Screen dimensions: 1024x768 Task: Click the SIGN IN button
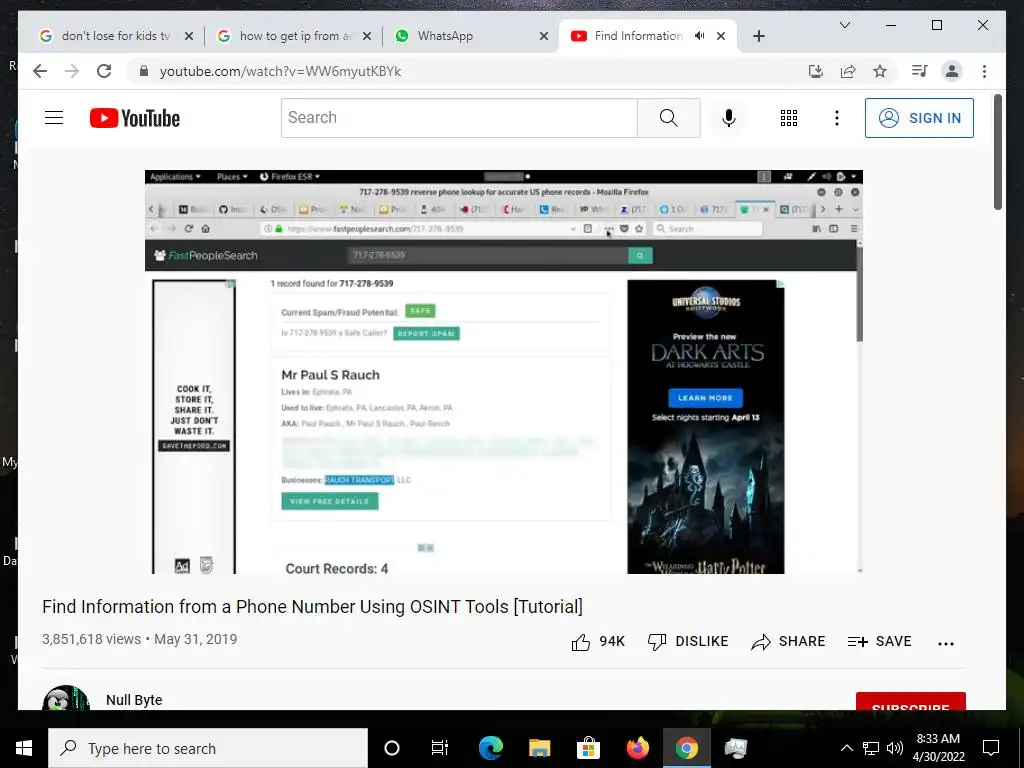[919, 118]
